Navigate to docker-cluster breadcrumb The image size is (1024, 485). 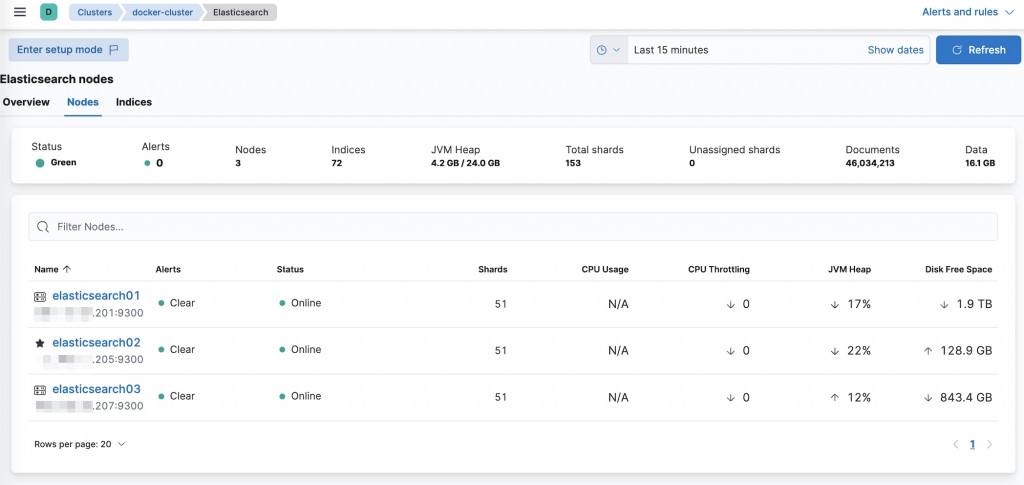(x=164, y=12)
